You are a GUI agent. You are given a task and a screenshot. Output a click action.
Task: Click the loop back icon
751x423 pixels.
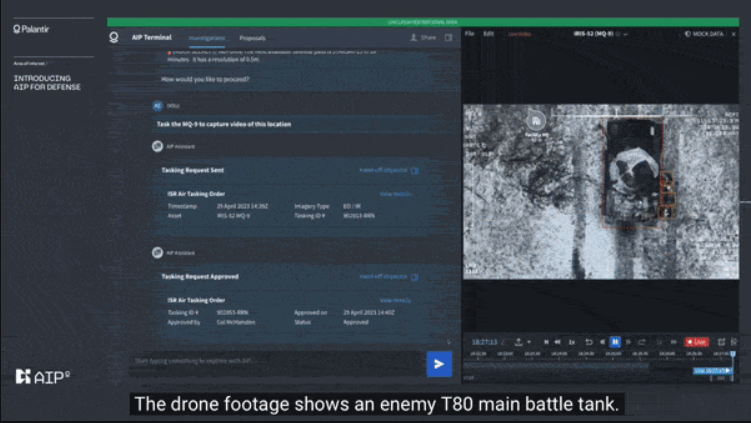pos(588,342)
